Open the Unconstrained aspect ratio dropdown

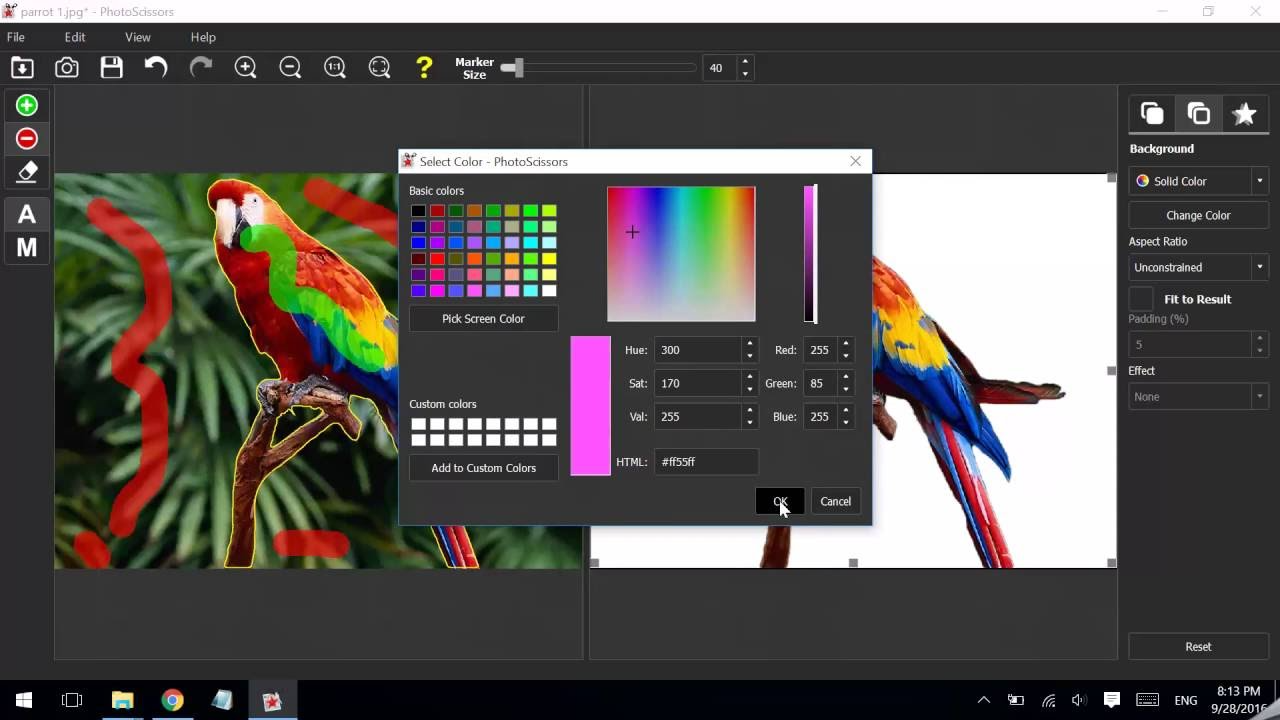pyautogui.click(x=1198, y=267)
